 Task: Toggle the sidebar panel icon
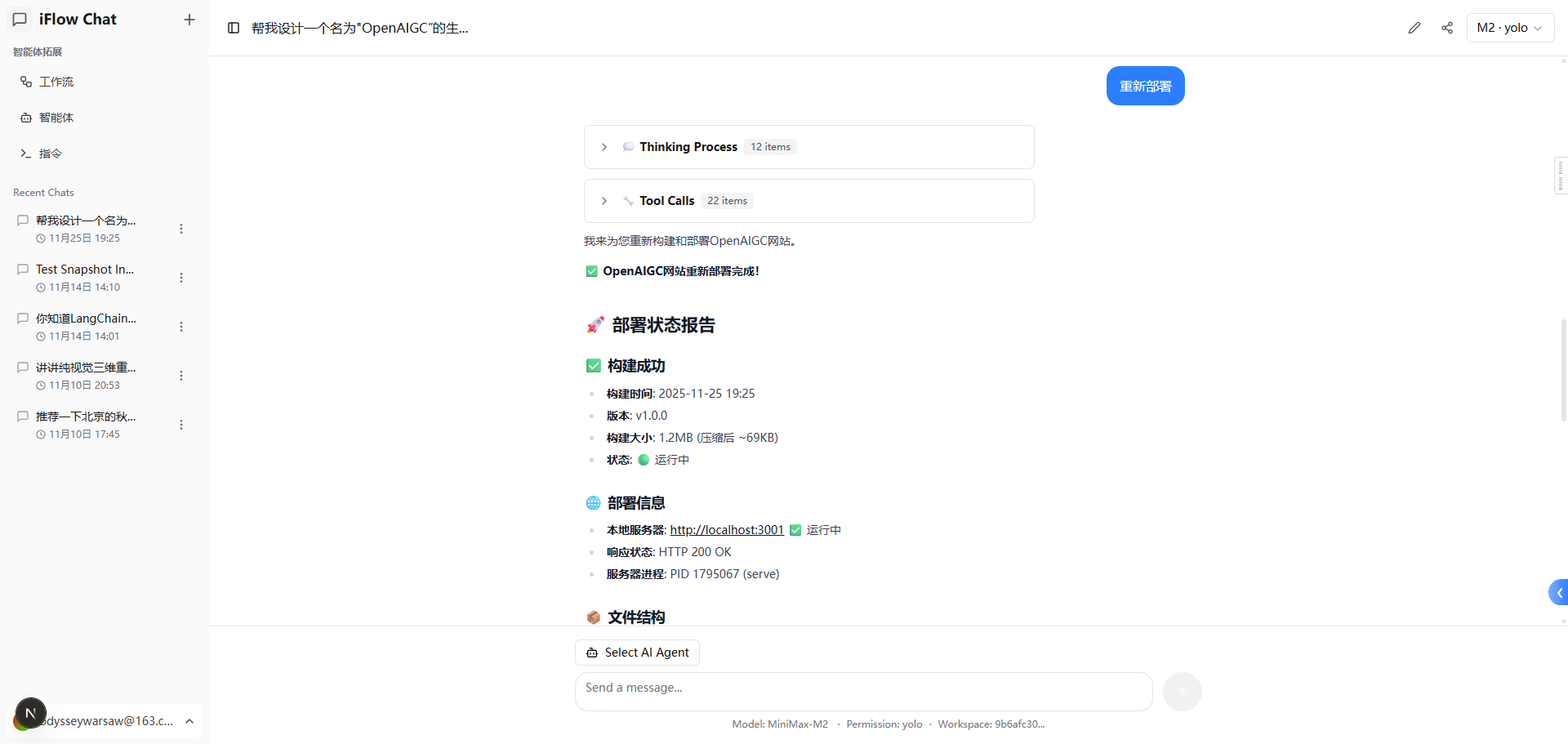coord(234,28)
